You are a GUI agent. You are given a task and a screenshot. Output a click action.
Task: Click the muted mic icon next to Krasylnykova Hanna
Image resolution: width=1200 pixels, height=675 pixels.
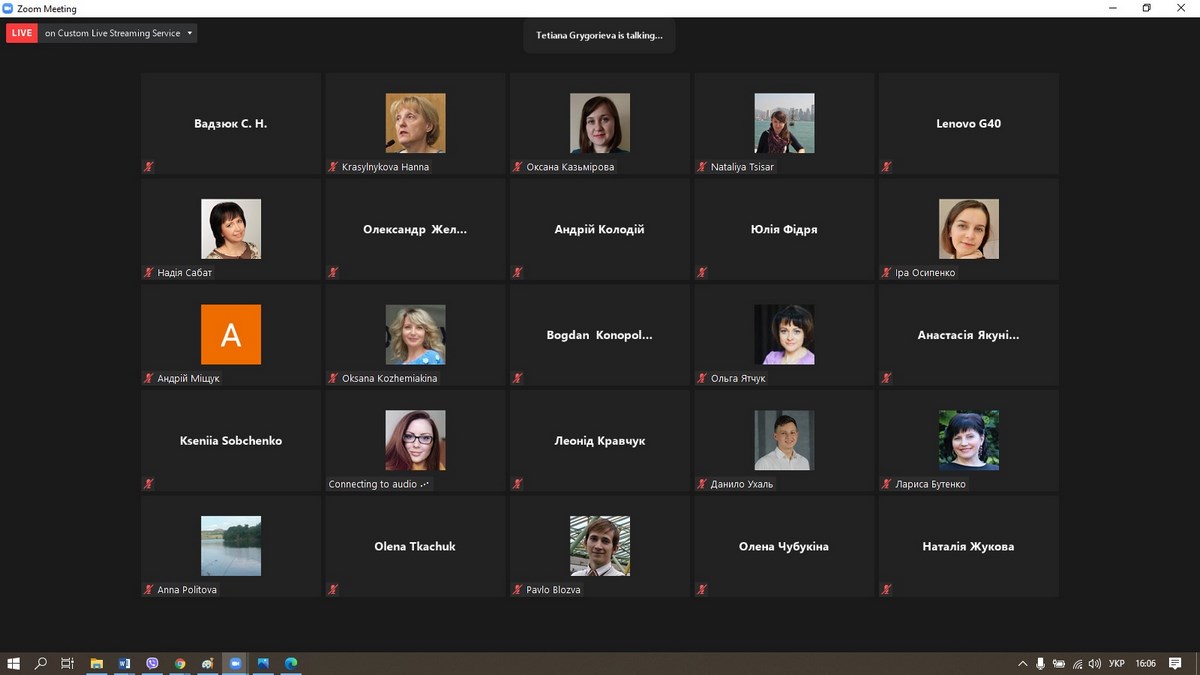(333, 167)
